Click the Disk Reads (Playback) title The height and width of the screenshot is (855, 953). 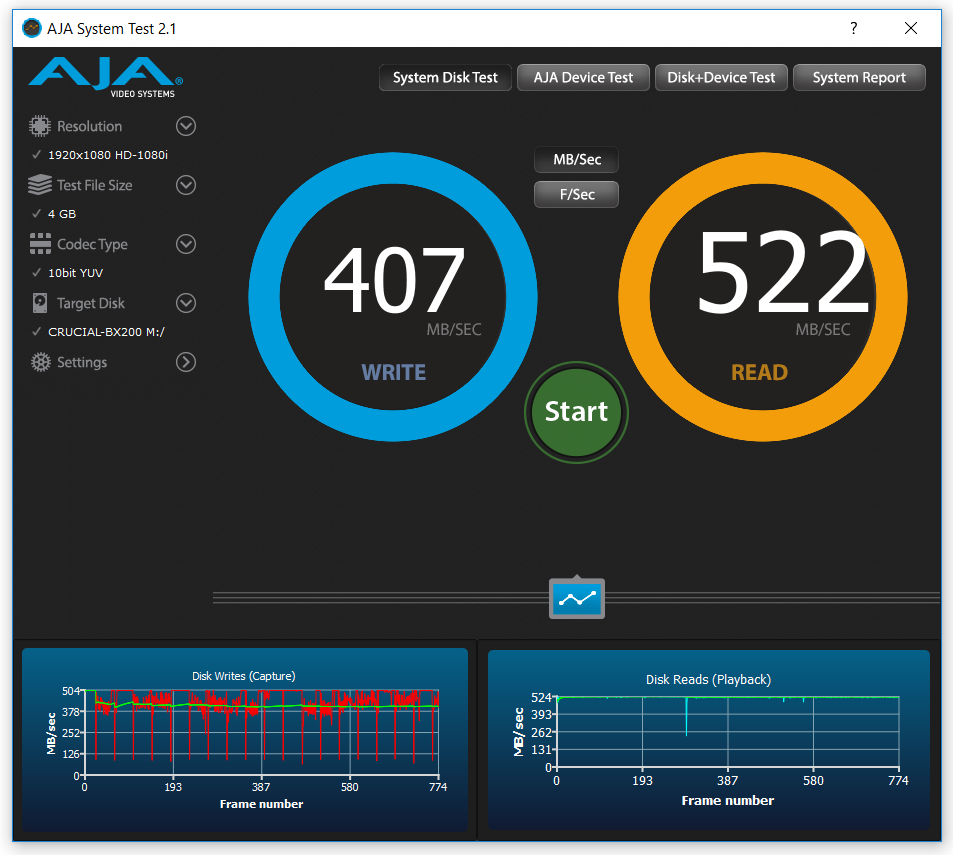tap(708, 679)
